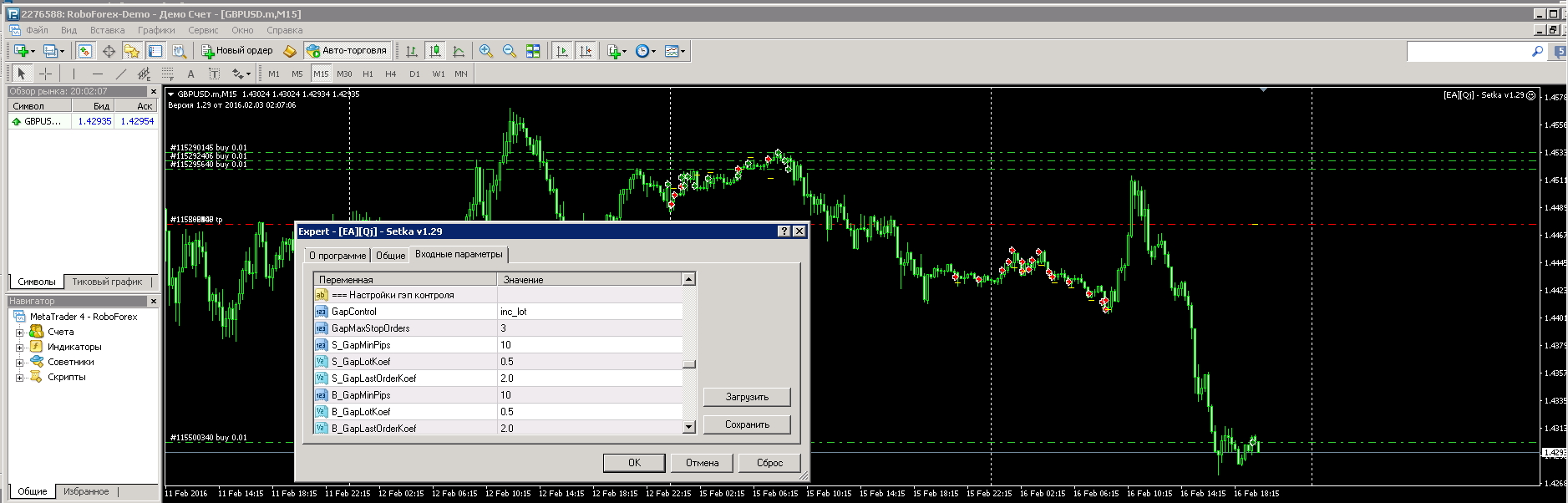
Task: Click the Отмена button
Action: pyautogui.click(x=703, y=463)
